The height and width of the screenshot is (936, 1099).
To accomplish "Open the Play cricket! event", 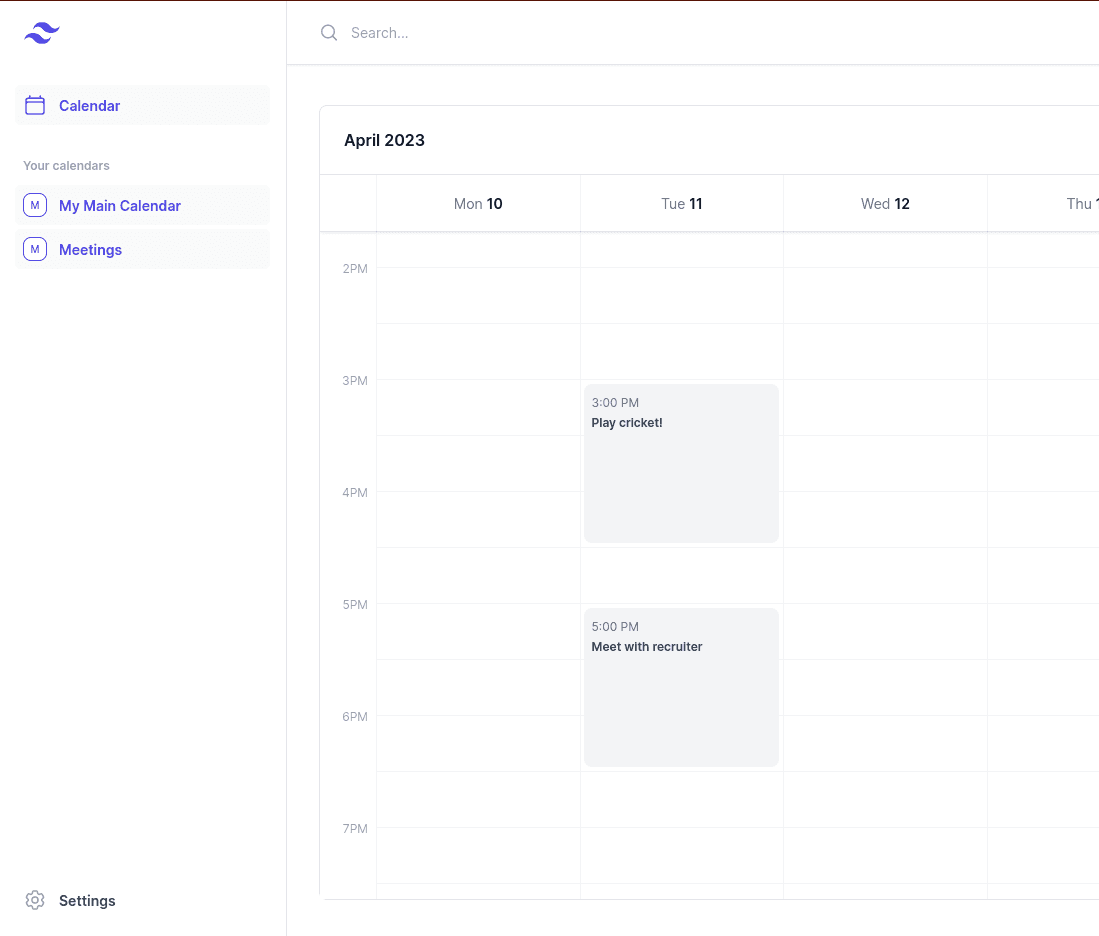I will 681,463.
